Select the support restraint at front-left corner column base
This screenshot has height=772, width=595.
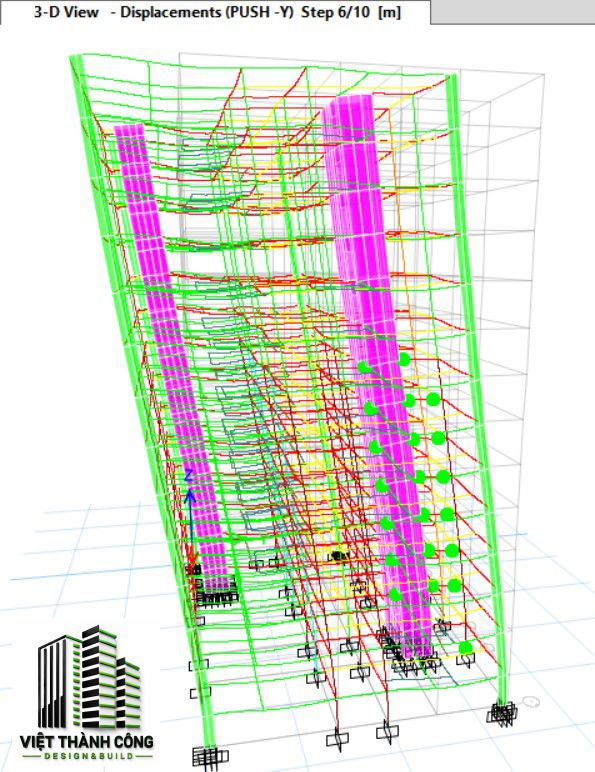coord(209,757)
